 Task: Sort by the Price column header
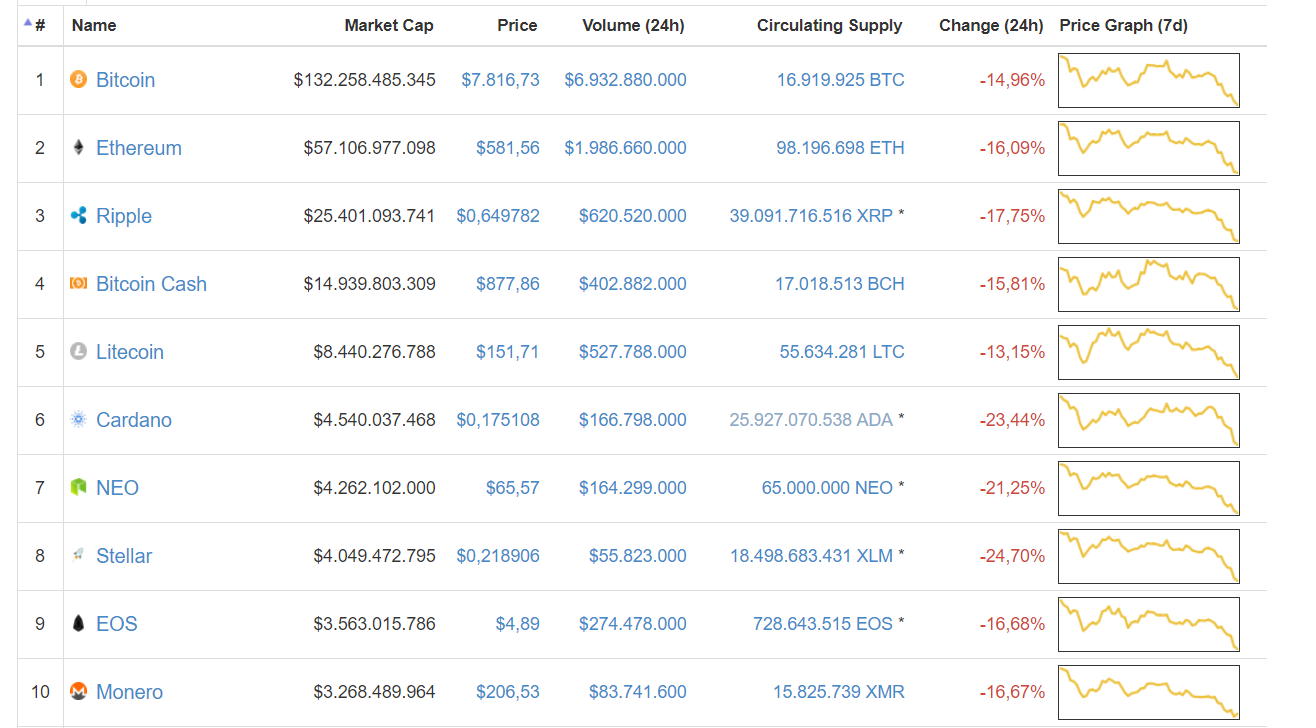(x=517, y=25)
